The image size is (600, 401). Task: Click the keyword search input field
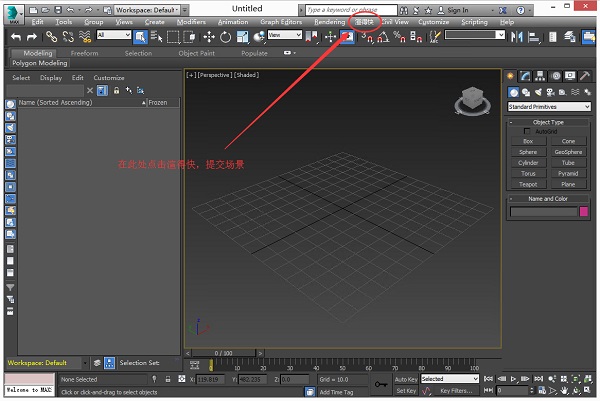[x=350, y=8]
